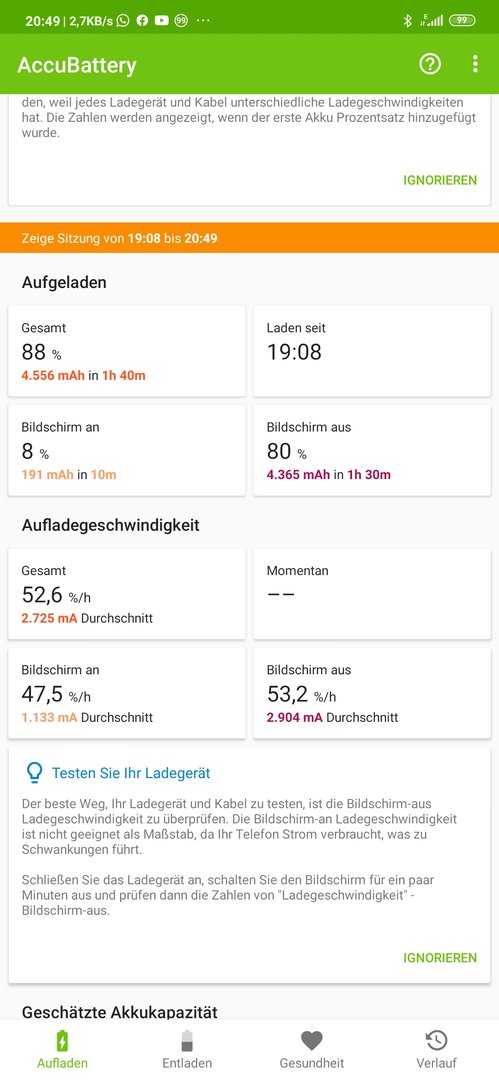Switch to the Gesundheit tab
Screen dimensions: 499x1080
coord(312,1049)
